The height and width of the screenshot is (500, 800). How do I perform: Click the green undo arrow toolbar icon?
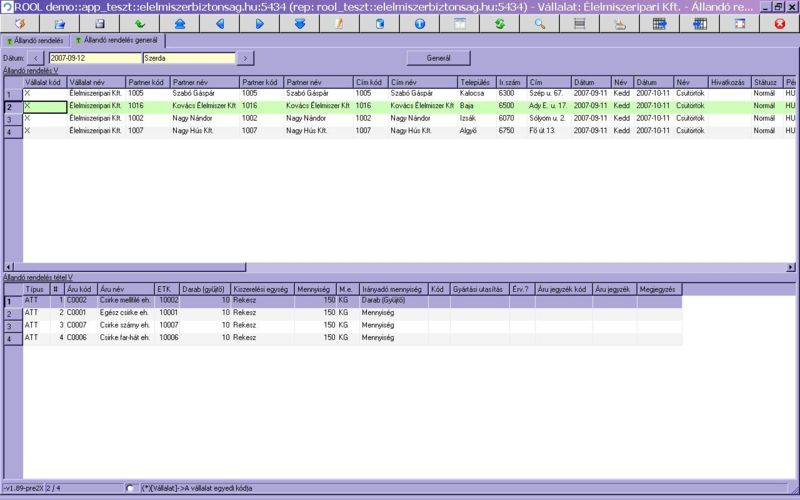[x=140, y=23]
